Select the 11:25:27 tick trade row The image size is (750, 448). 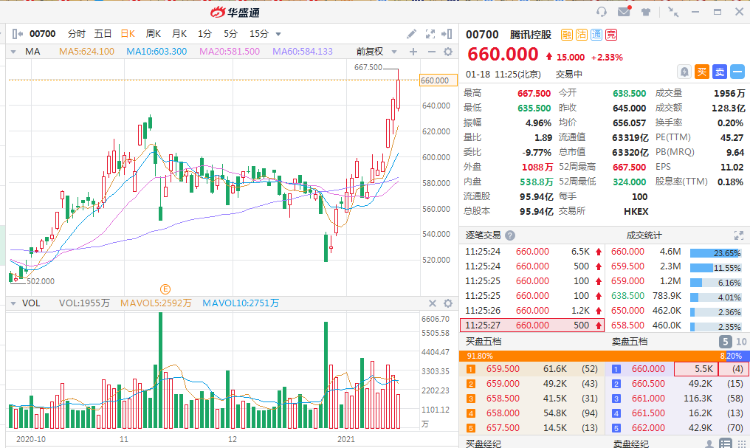pyautogui.click(x=532, y=325)
